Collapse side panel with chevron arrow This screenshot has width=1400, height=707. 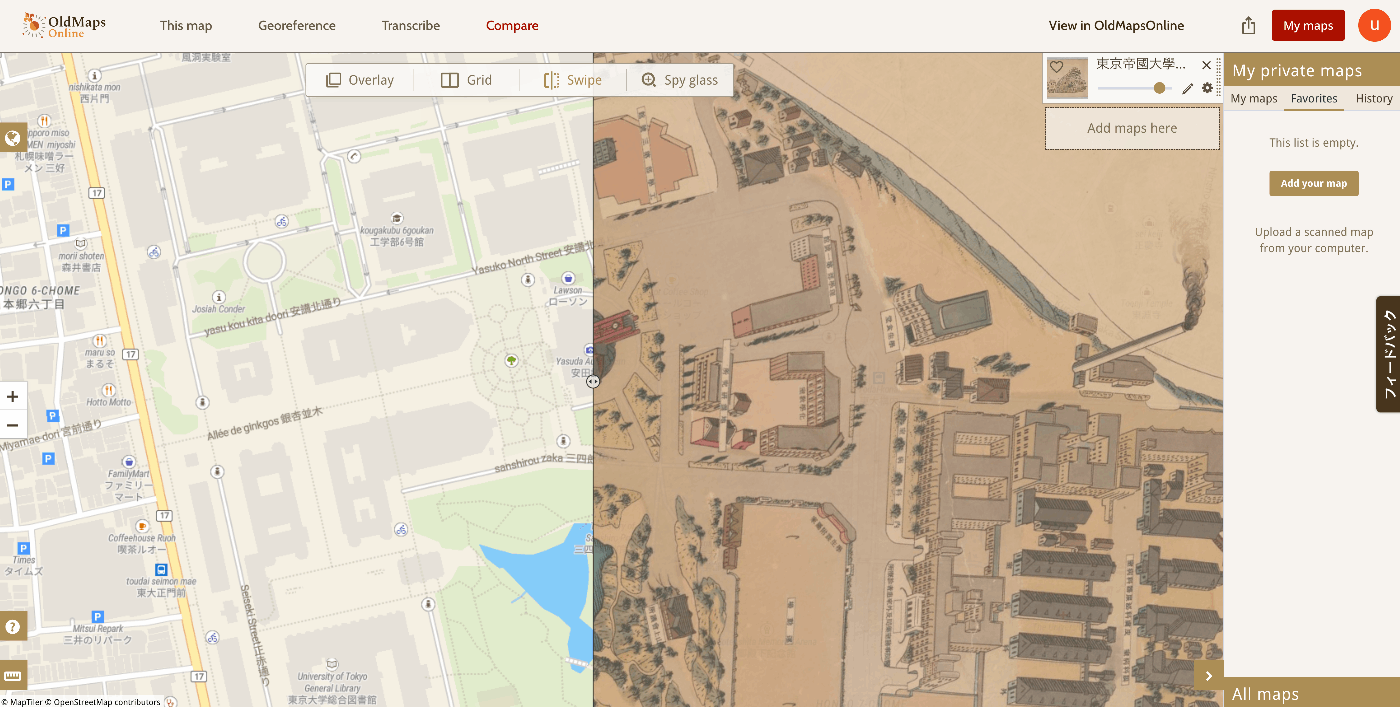[1209, 676]
